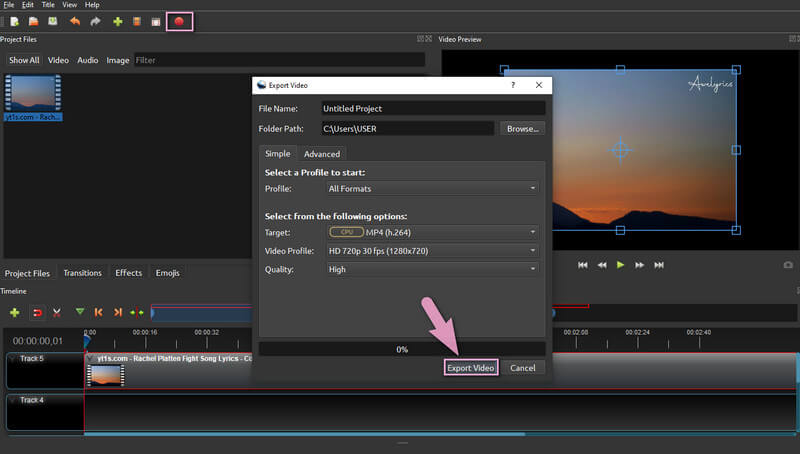
Task: Click the Undo arrow icon
Action: coord(75,21)
